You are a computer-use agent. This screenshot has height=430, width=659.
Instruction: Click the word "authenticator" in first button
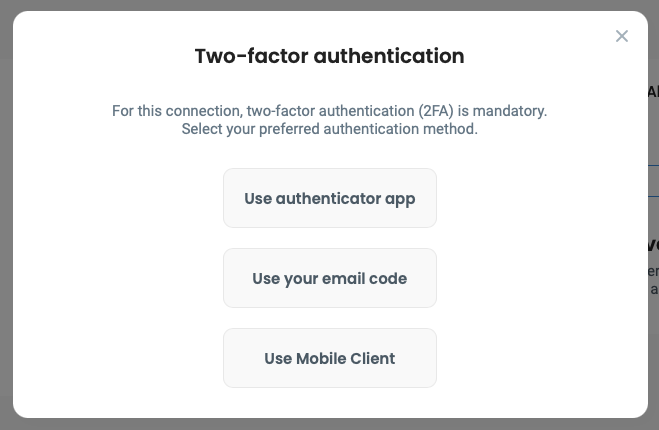327,198
